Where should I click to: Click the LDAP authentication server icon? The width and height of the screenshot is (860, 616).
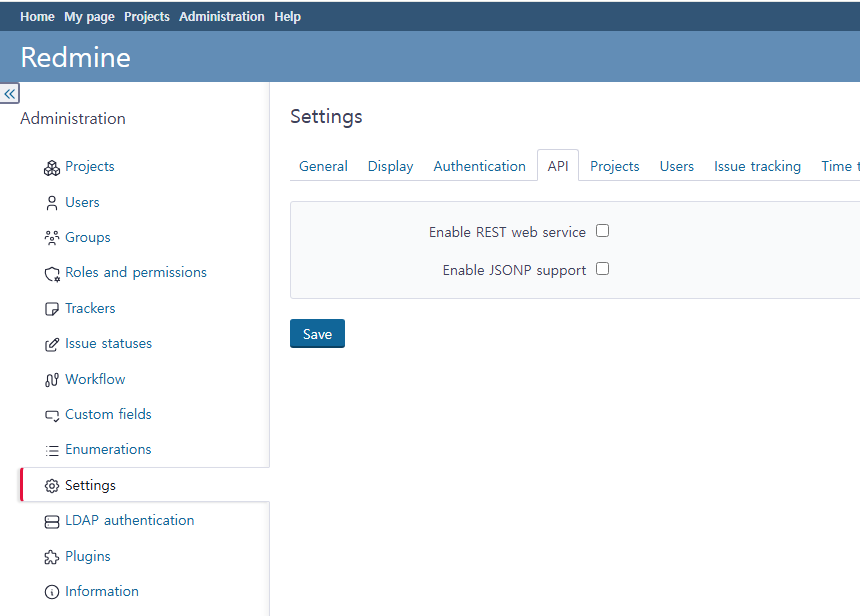pyautogui.click(x=52, y=521)
